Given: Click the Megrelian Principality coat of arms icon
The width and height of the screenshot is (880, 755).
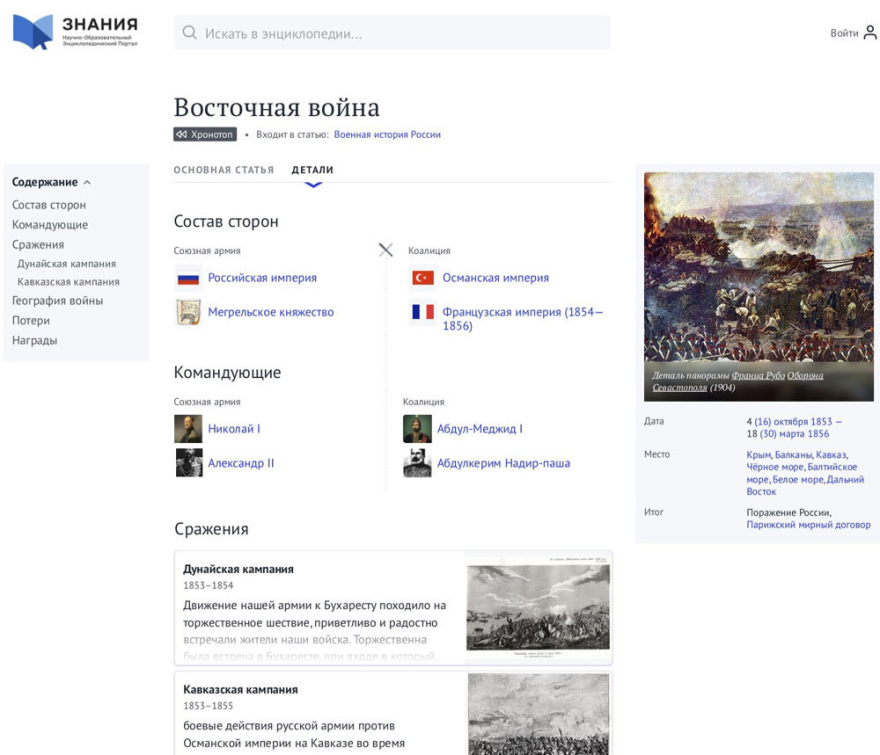Looking at the screenshot, I should [188, 312].
